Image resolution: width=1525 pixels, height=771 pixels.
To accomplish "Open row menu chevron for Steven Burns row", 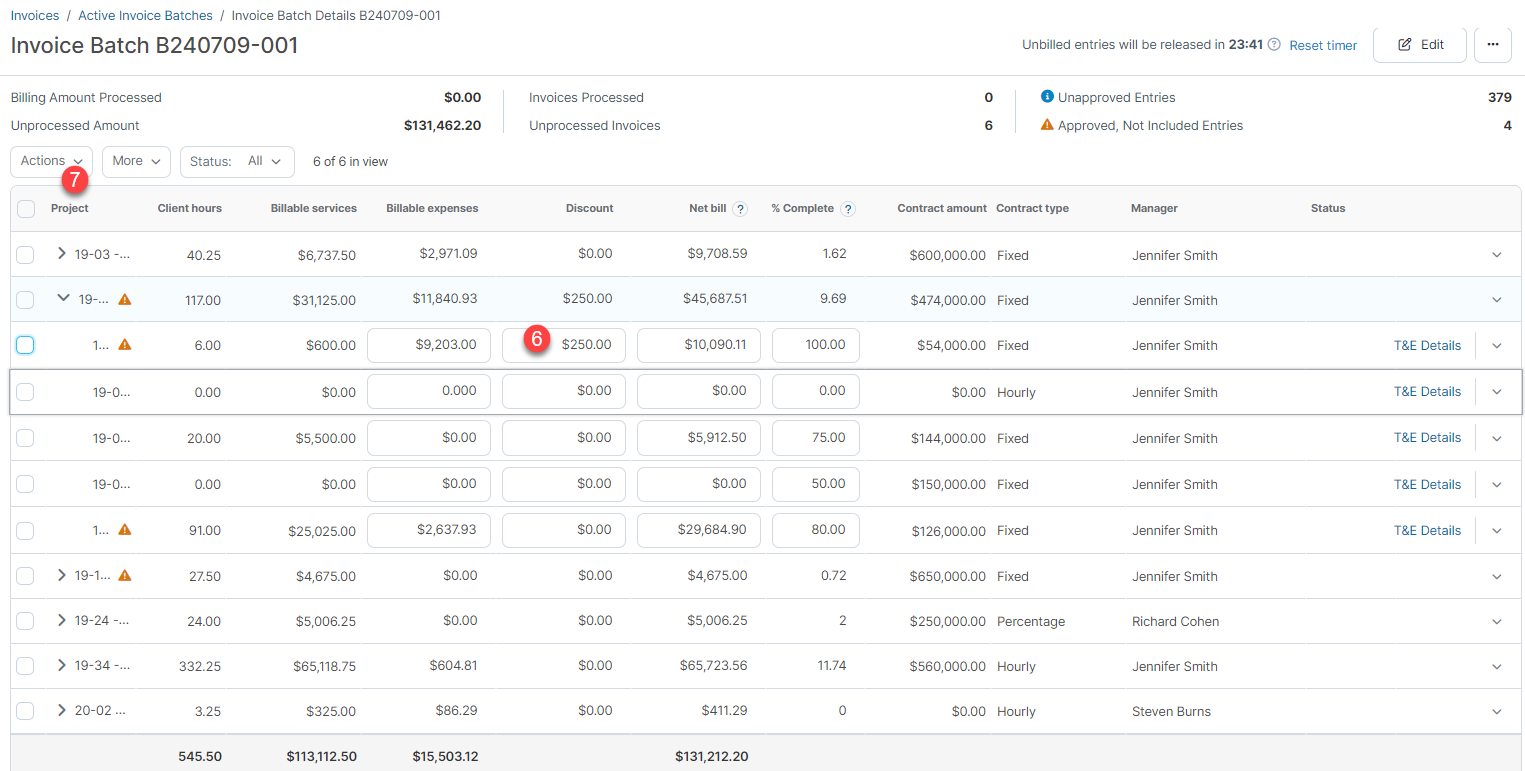I will tap(1497, 712).
